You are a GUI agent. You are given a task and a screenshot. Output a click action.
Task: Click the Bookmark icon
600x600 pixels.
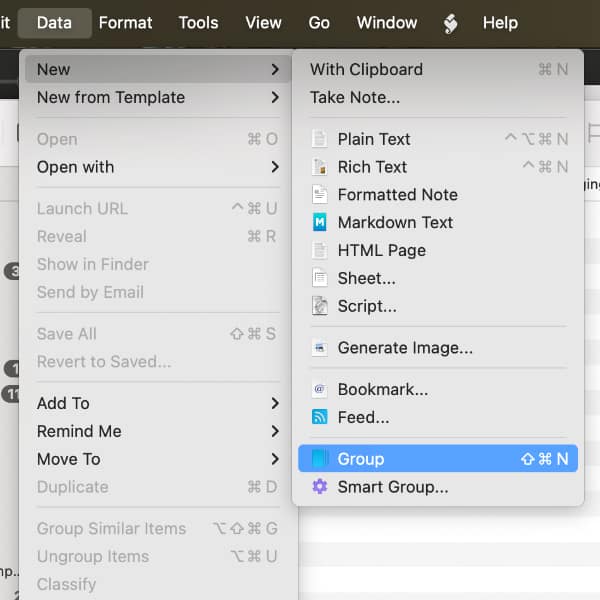pyautogui.click(x=320, y=390)
